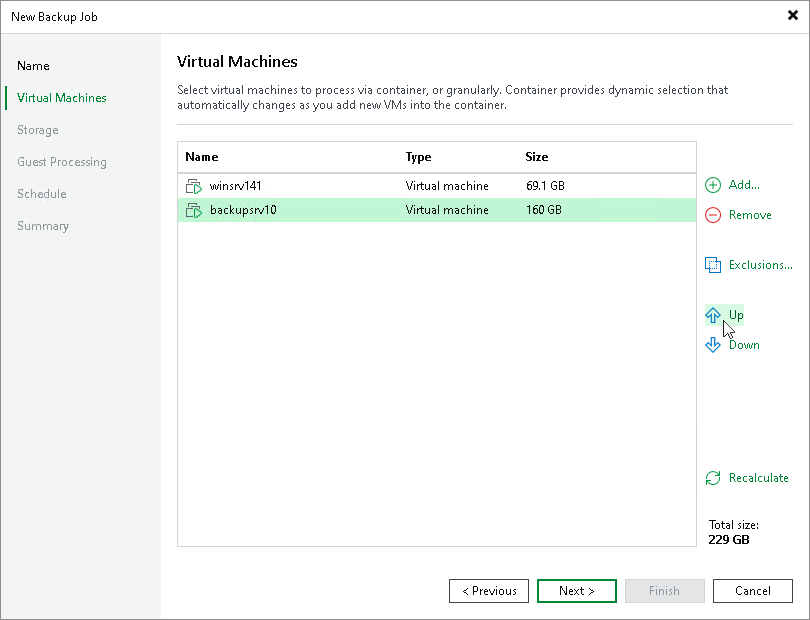
Task: Sort by the Size column header
Action: pos(537,157)
